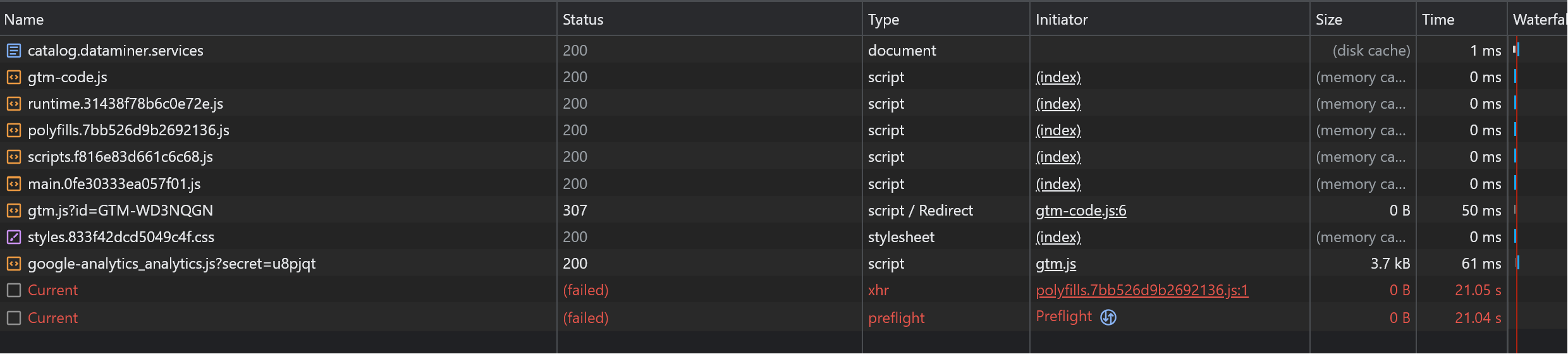1568x354 pixels.
Task: Click the waterfall bar for catalog.dataminer.services
Action: (1516, 49)
